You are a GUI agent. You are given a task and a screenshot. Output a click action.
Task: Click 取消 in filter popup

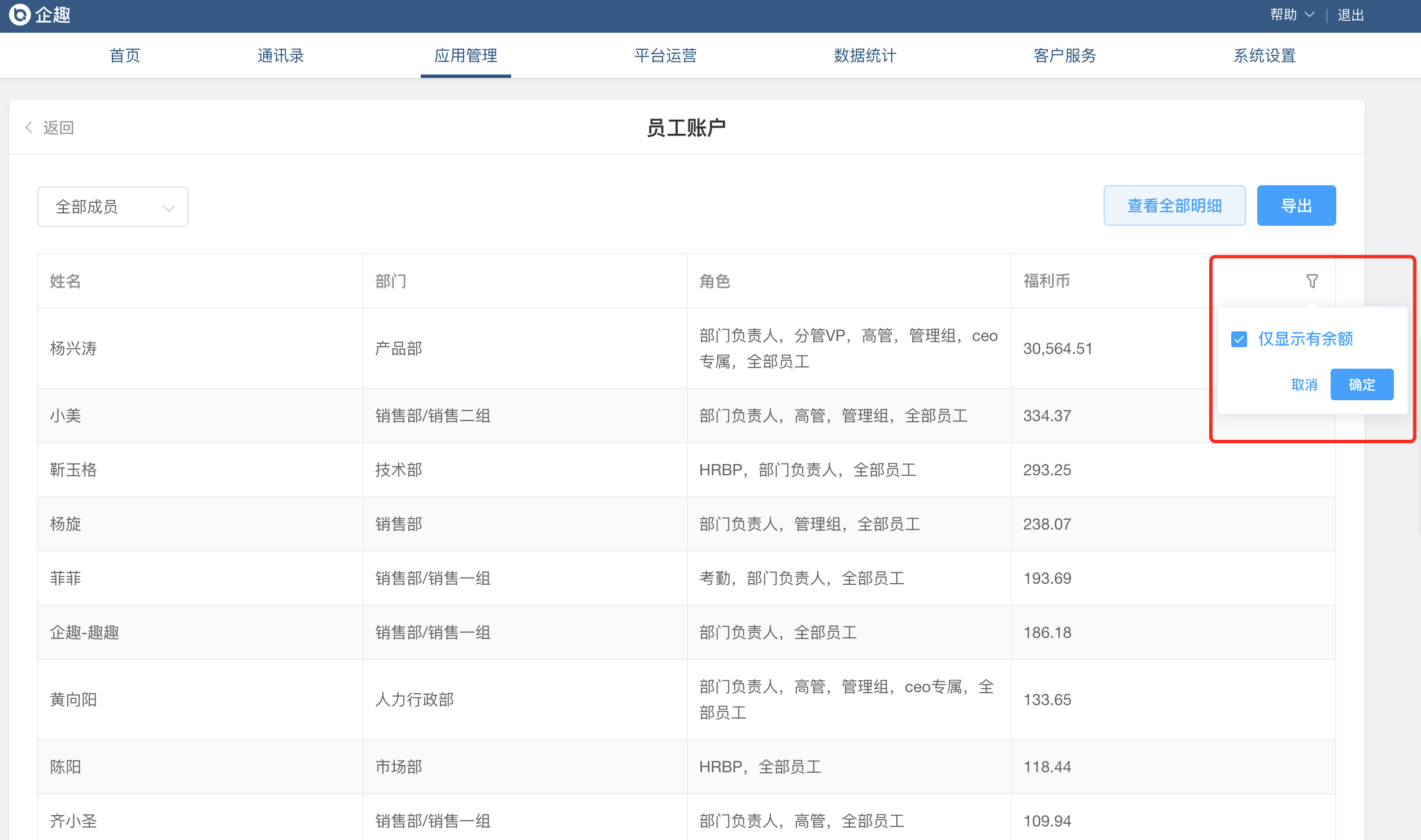tap(1304, 385)
